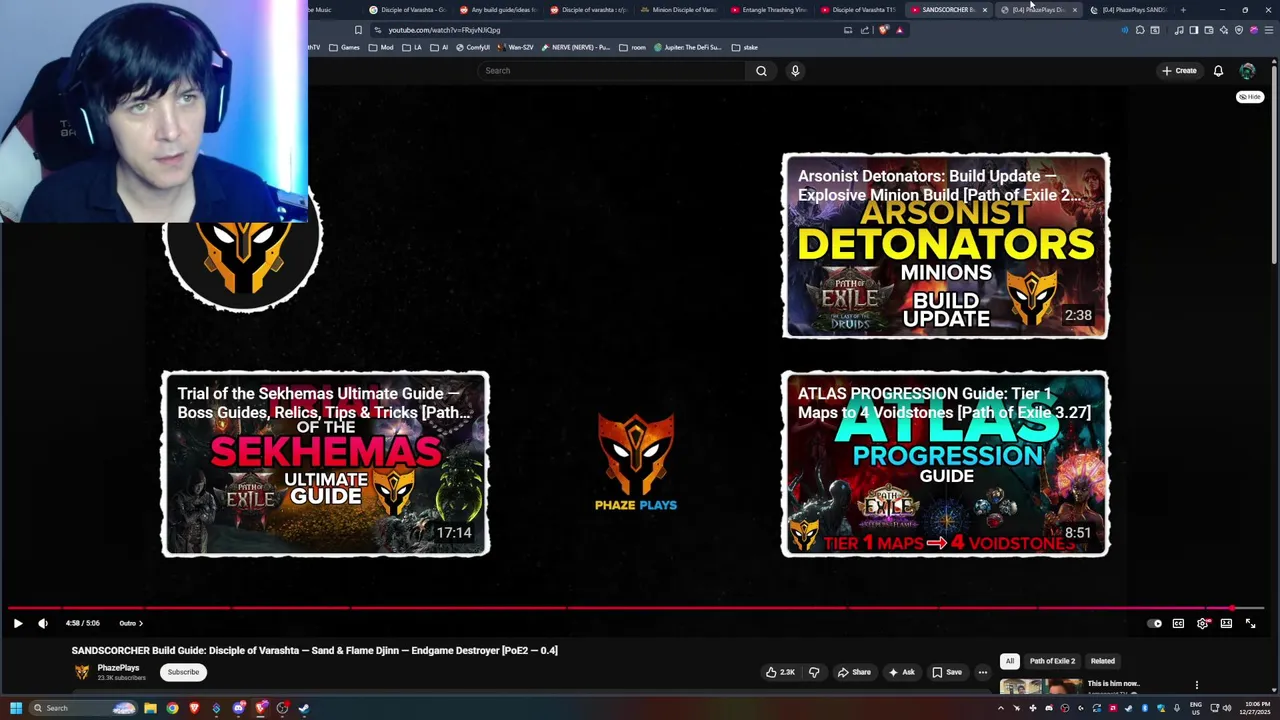Toggle subtitles/closed captions
The width and height of the screenshot is (1280, 720).
pos(1178,623)
